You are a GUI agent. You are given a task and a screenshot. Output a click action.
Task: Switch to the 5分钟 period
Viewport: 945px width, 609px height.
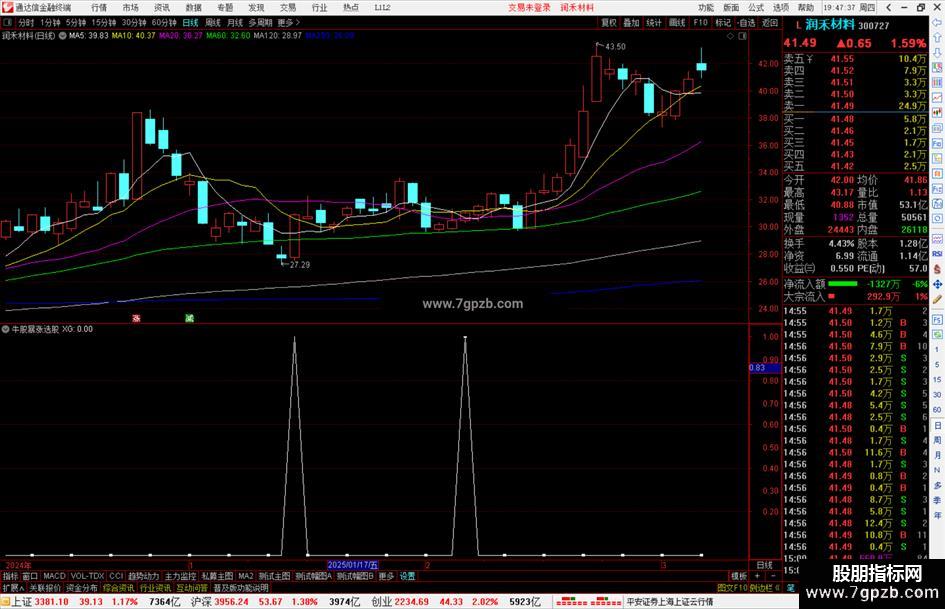pyautogui.click(x=75, y=23)
